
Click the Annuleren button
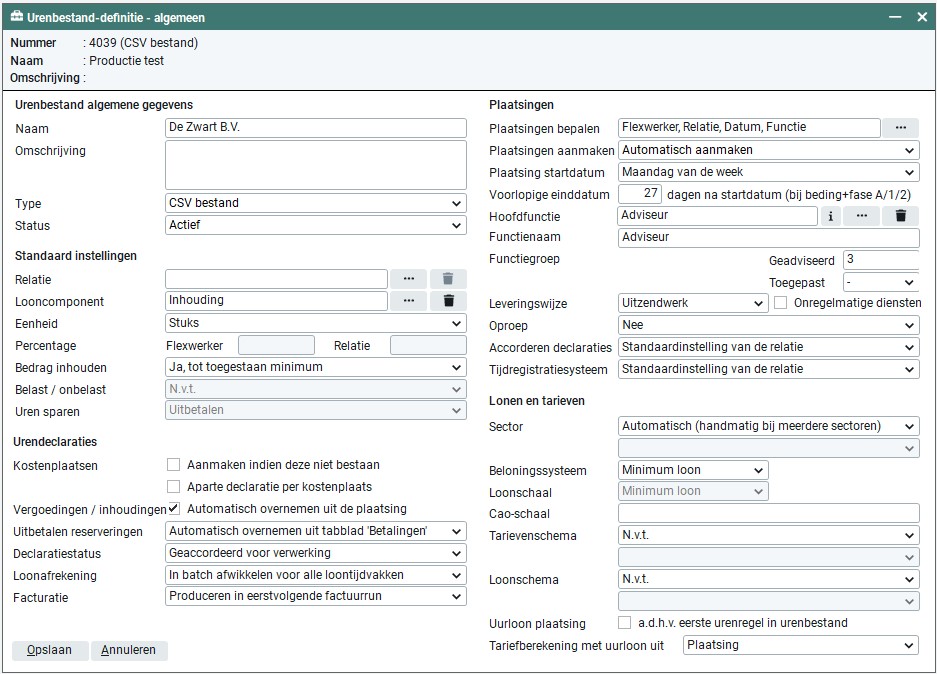click(129, 650)
